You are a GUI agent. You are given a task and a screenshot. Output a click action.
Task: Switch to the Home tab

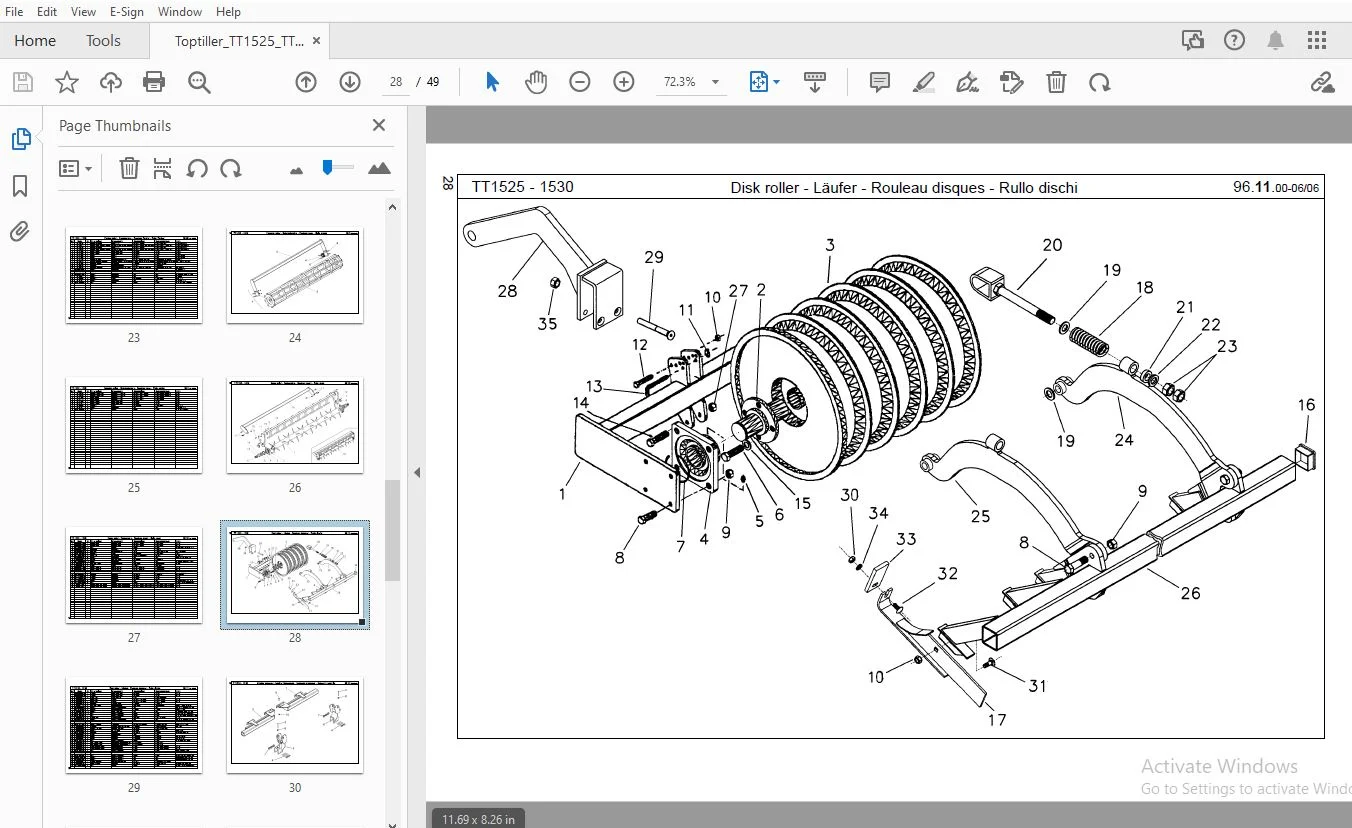coord(35,40)
